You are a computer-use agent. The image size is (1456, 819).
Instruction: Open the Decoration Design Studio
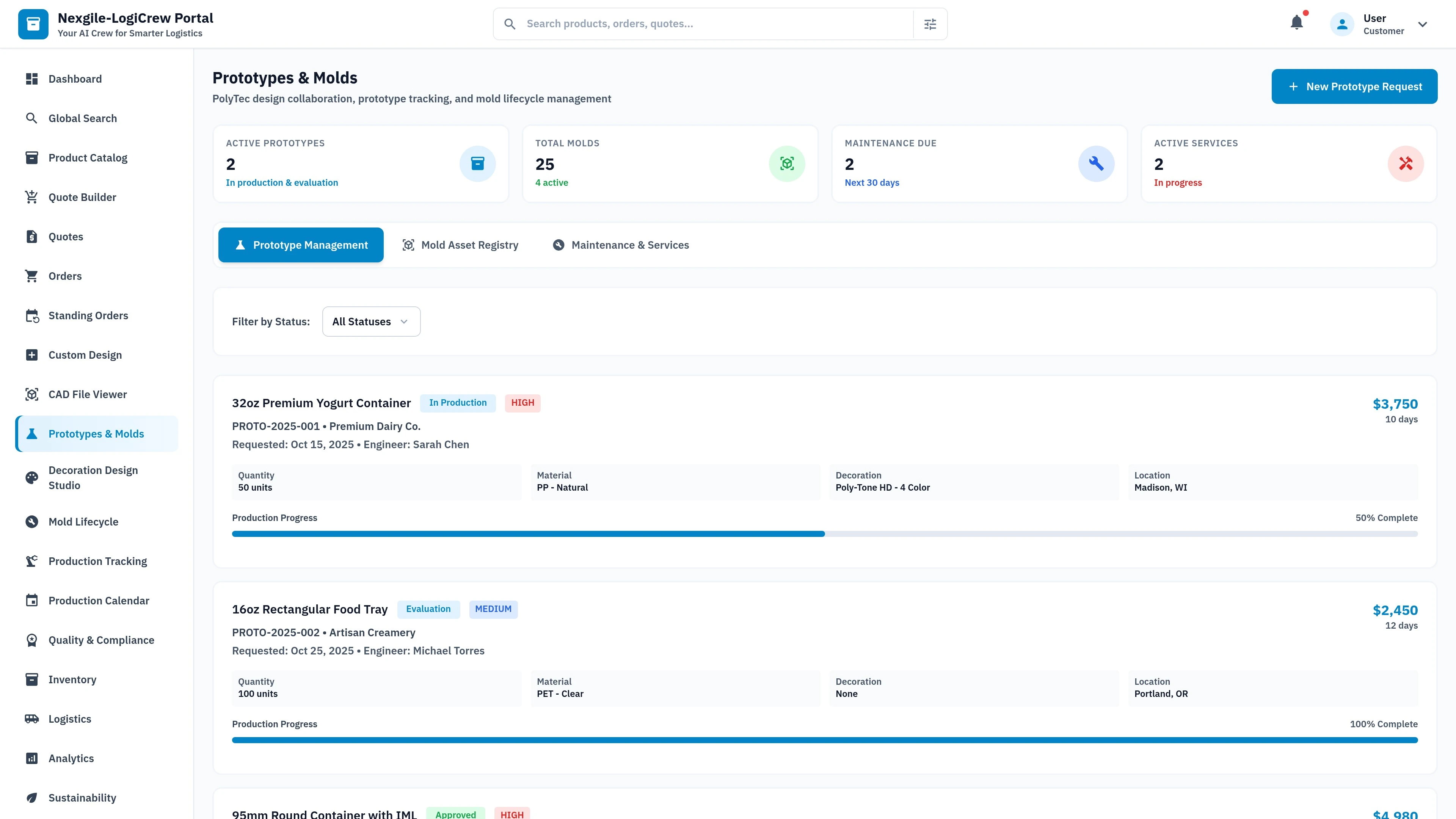click(93, 478)
